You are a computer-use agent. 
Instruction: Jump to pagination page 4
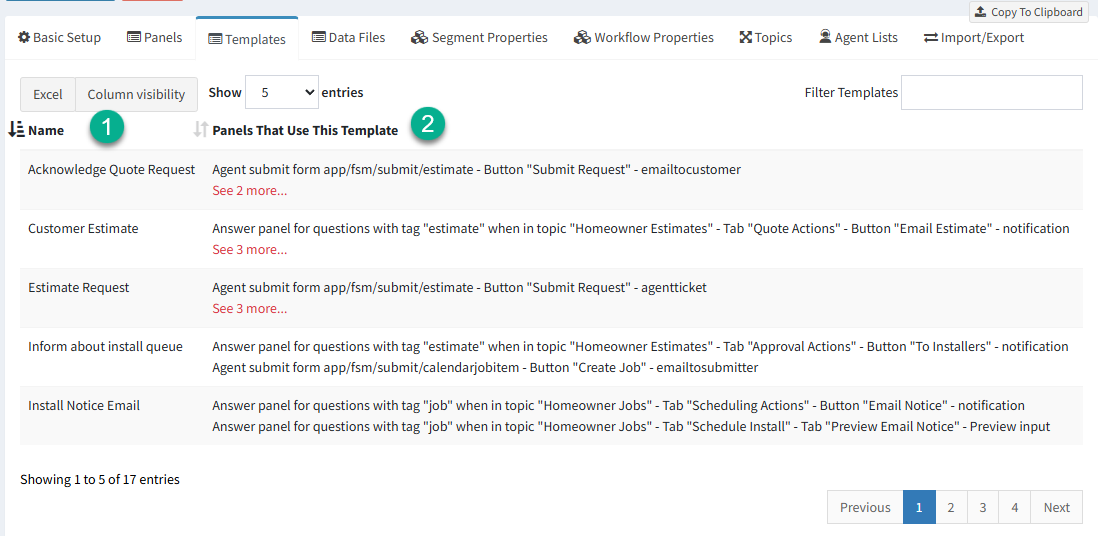pos(1015,507)
